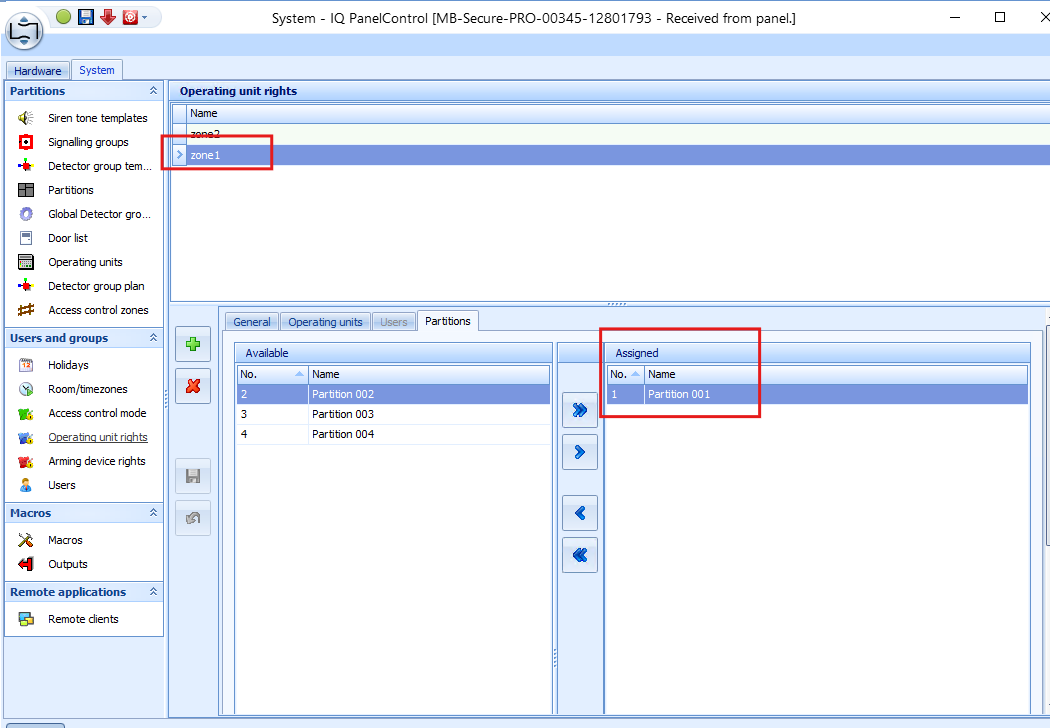Open the disabled Users tab
Viewport: 1050px width, 728px height.
(394, 321)
